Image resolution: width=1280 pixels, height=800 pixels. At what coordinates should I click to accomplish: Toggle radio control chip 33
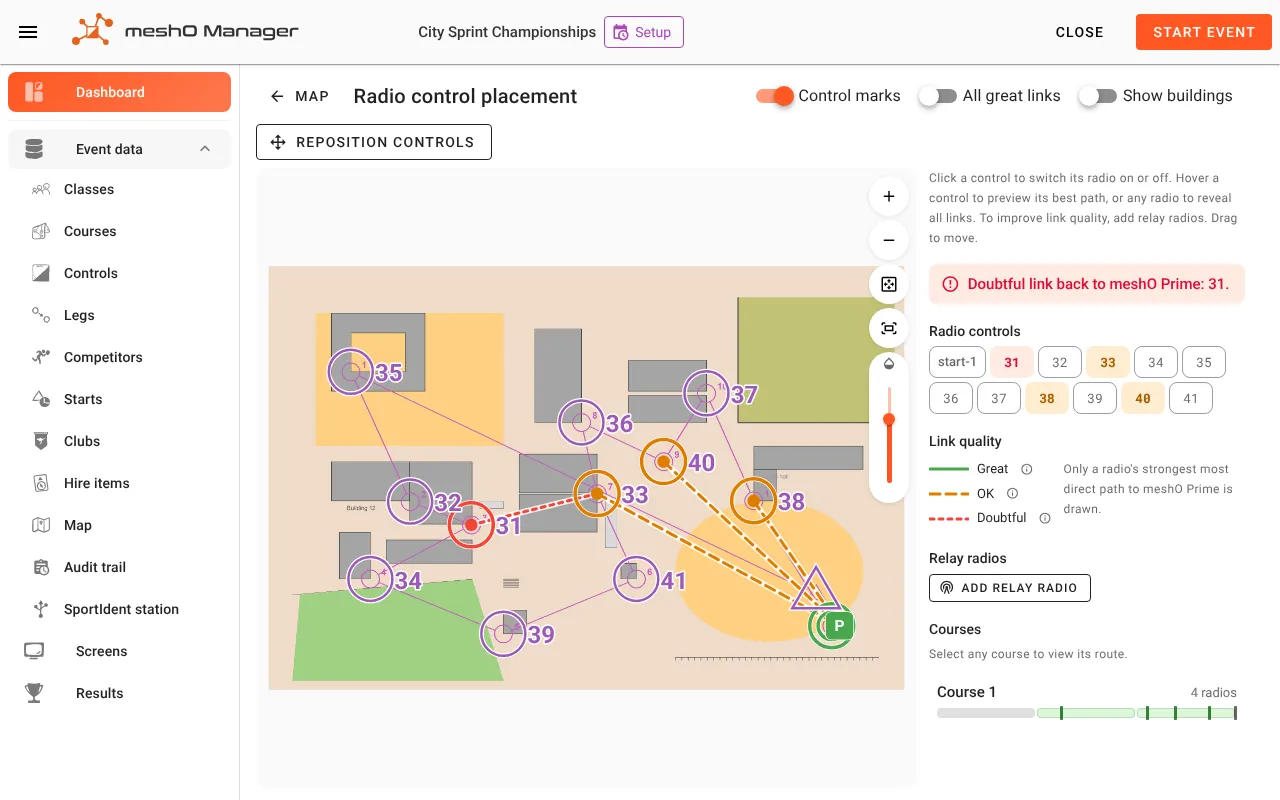(x=1108, y=363)
